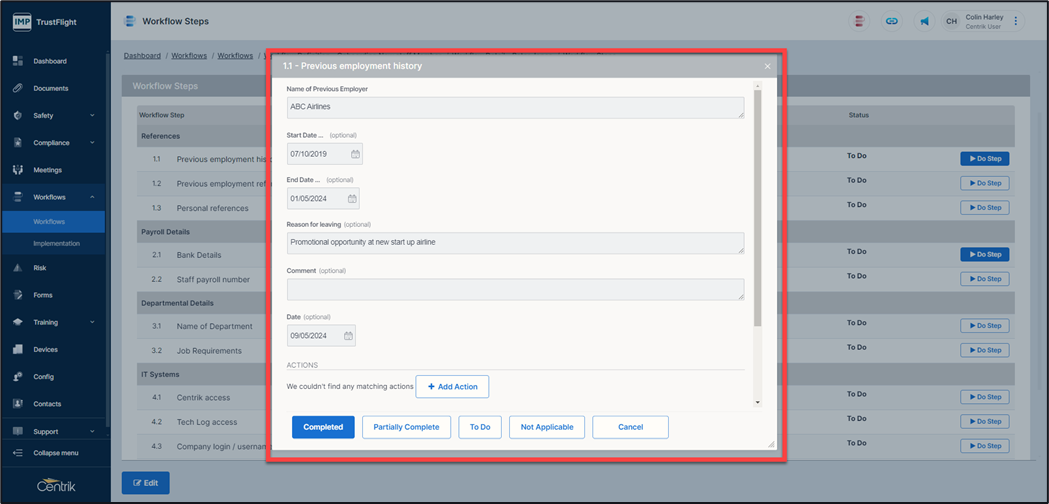Viewport: 1049px width, 504px height.
Task: Mark the step as Completed
Action: click(323, 427)
